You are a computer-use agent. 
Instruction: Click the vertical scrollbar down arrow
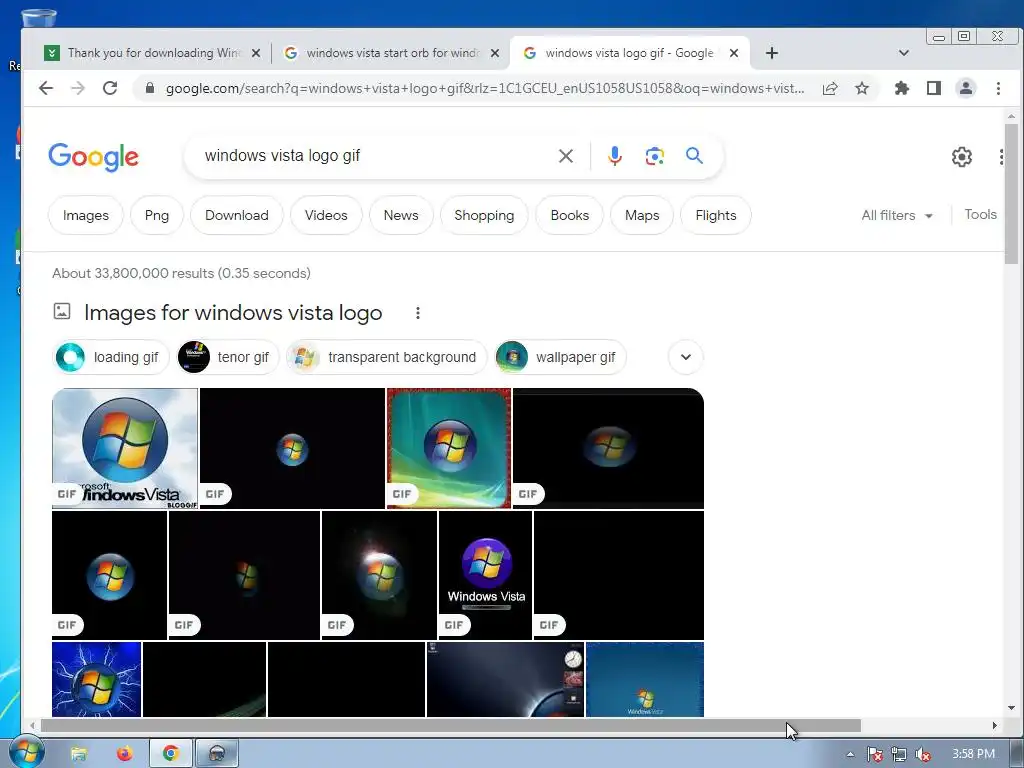pos(1011,708)
